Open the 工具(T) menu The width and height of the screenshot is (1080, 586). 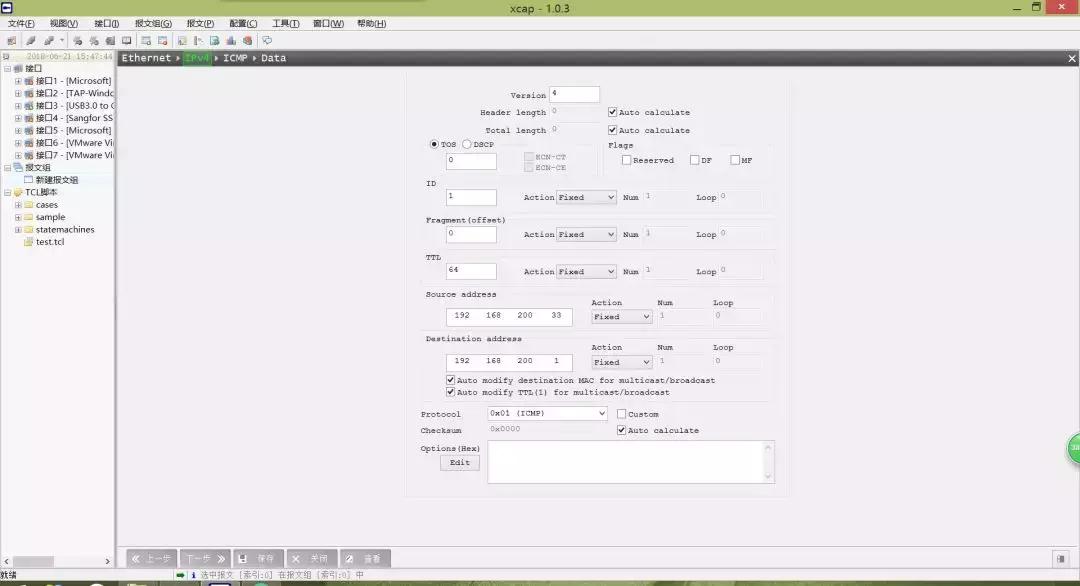285,23
